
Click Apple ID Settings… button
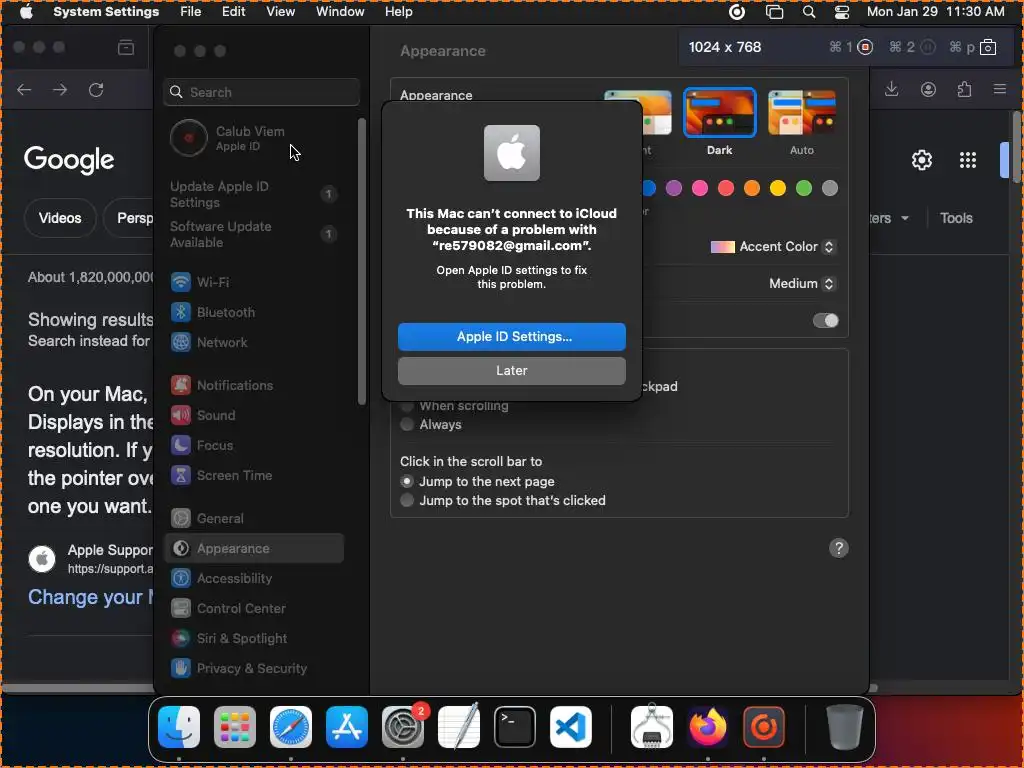512,337
